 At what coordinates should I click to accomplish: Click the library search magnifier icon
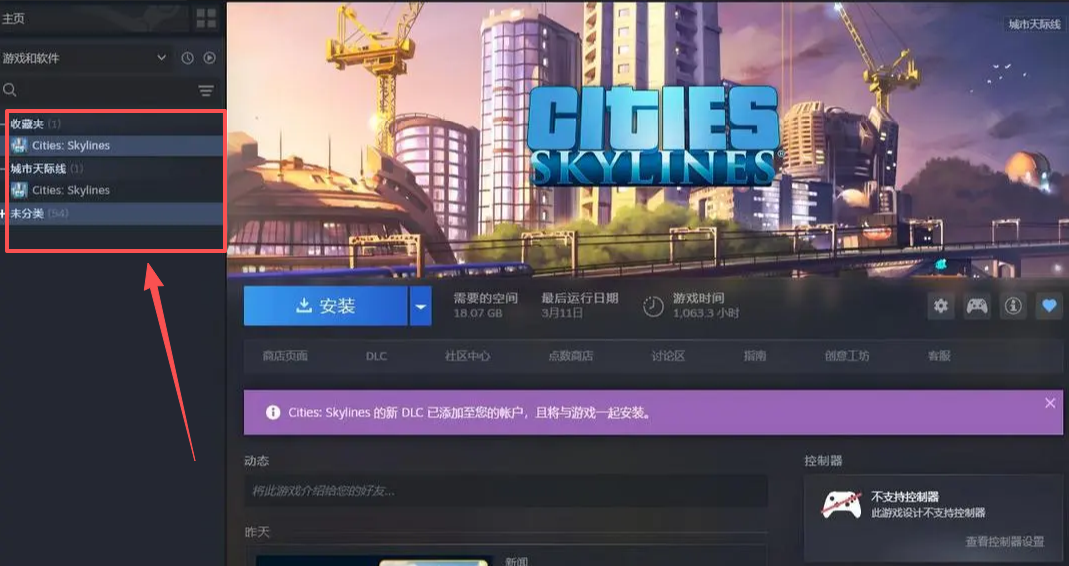coord(10,90)
